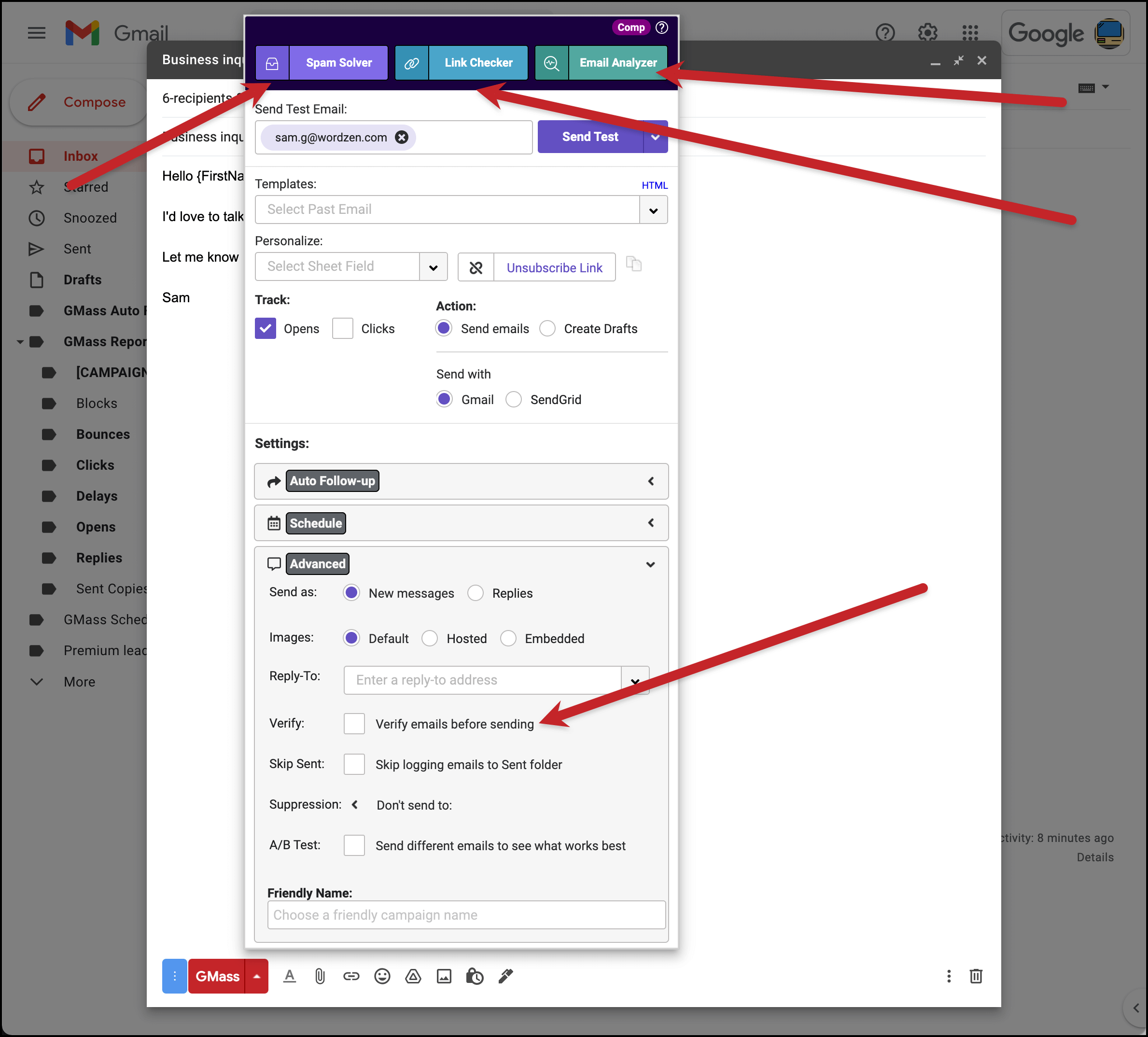Open the Link Checker tab
Viewport: 1148px width, 1037px height.
478,63
